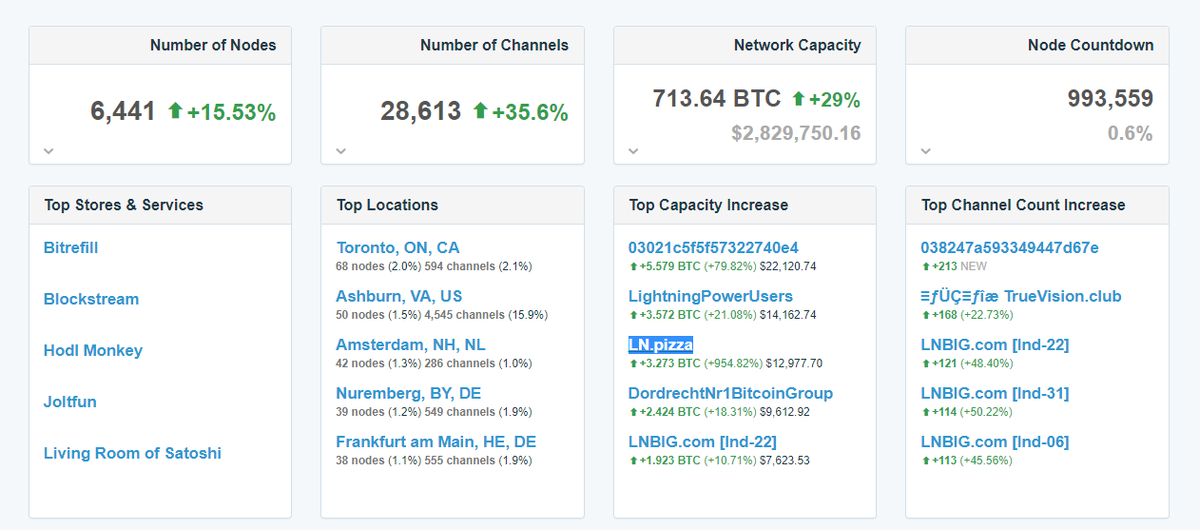Open the Bitrefill store link
This screenshot has width=1200, height=530.
coord(71,248)
